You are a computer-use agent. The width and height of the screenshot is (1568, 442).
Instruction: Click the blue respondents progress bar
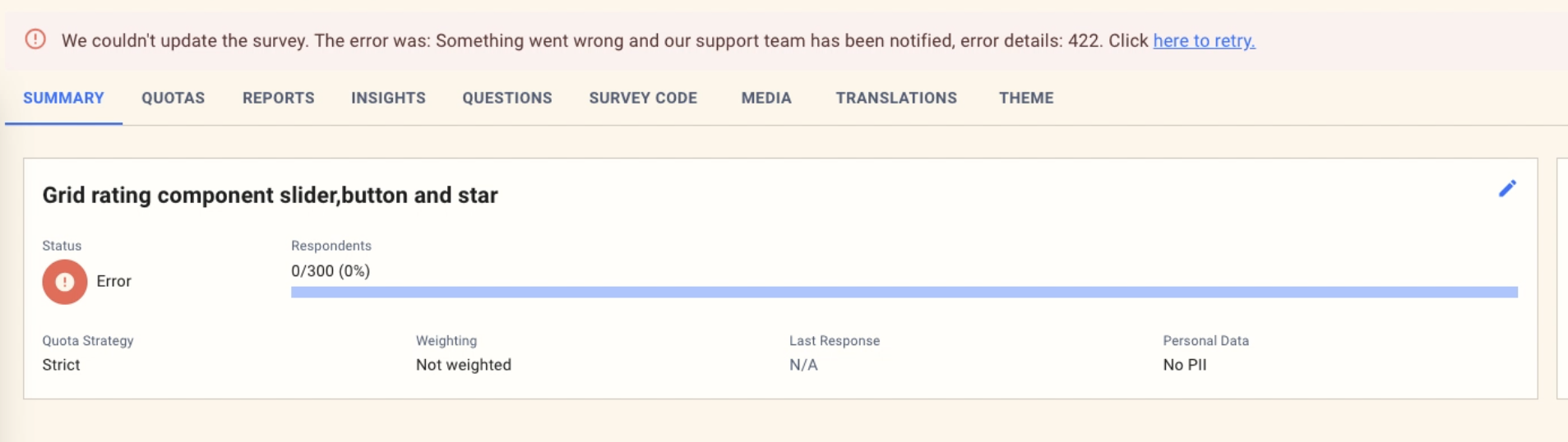[904, 292]
